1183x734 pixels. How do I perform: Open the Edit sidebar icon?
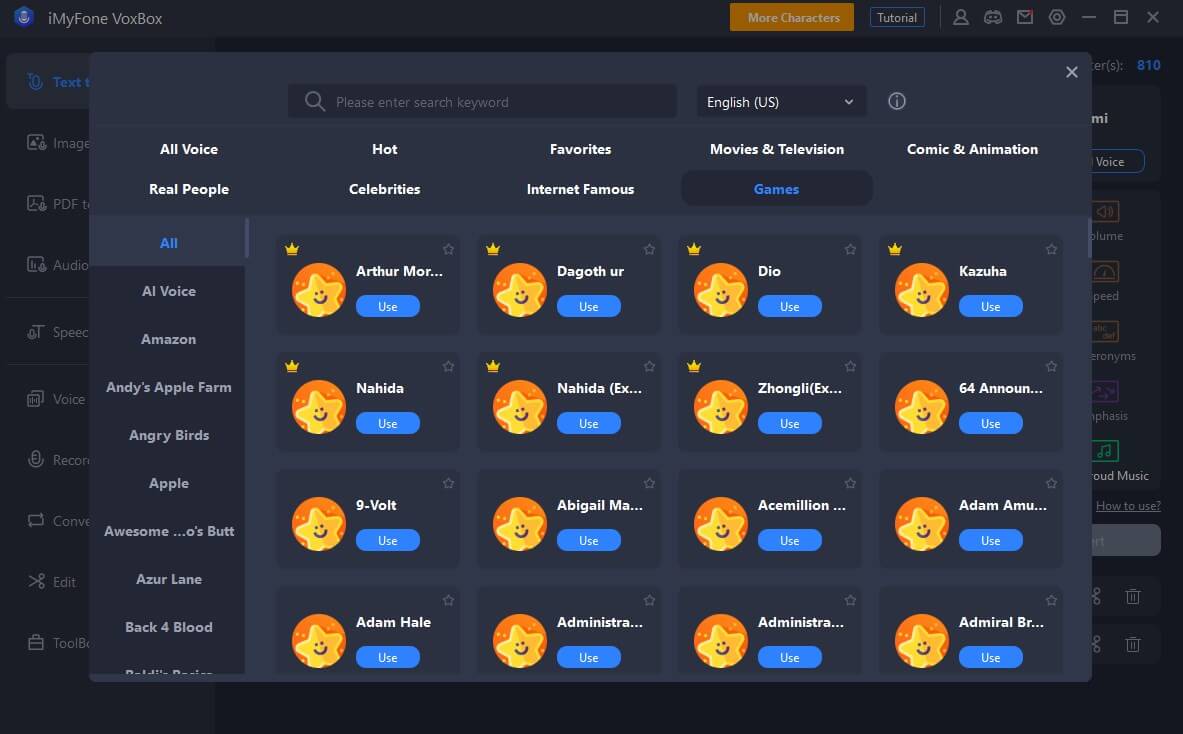coord(36,582)
